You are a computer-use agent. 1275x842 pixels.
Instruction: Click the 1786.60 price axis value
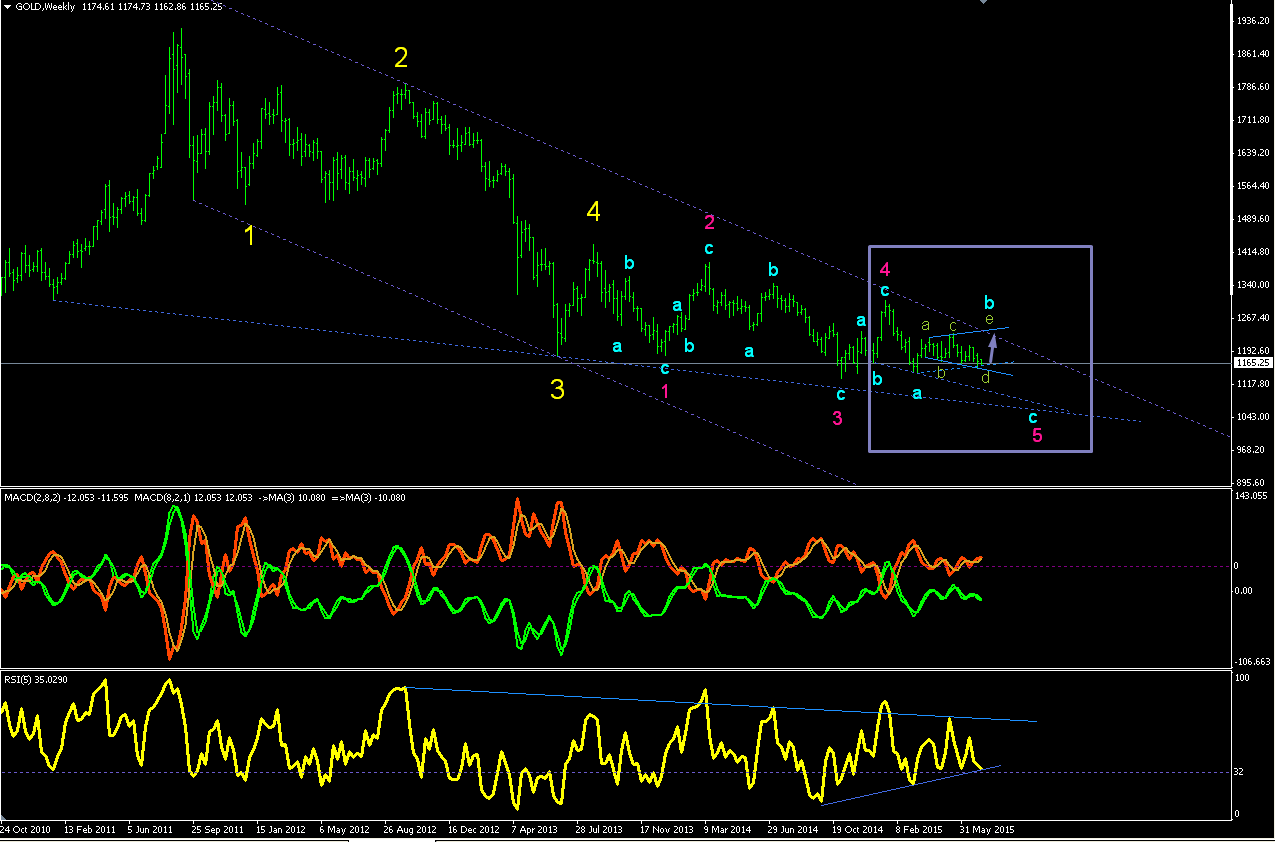[1252, 86]
